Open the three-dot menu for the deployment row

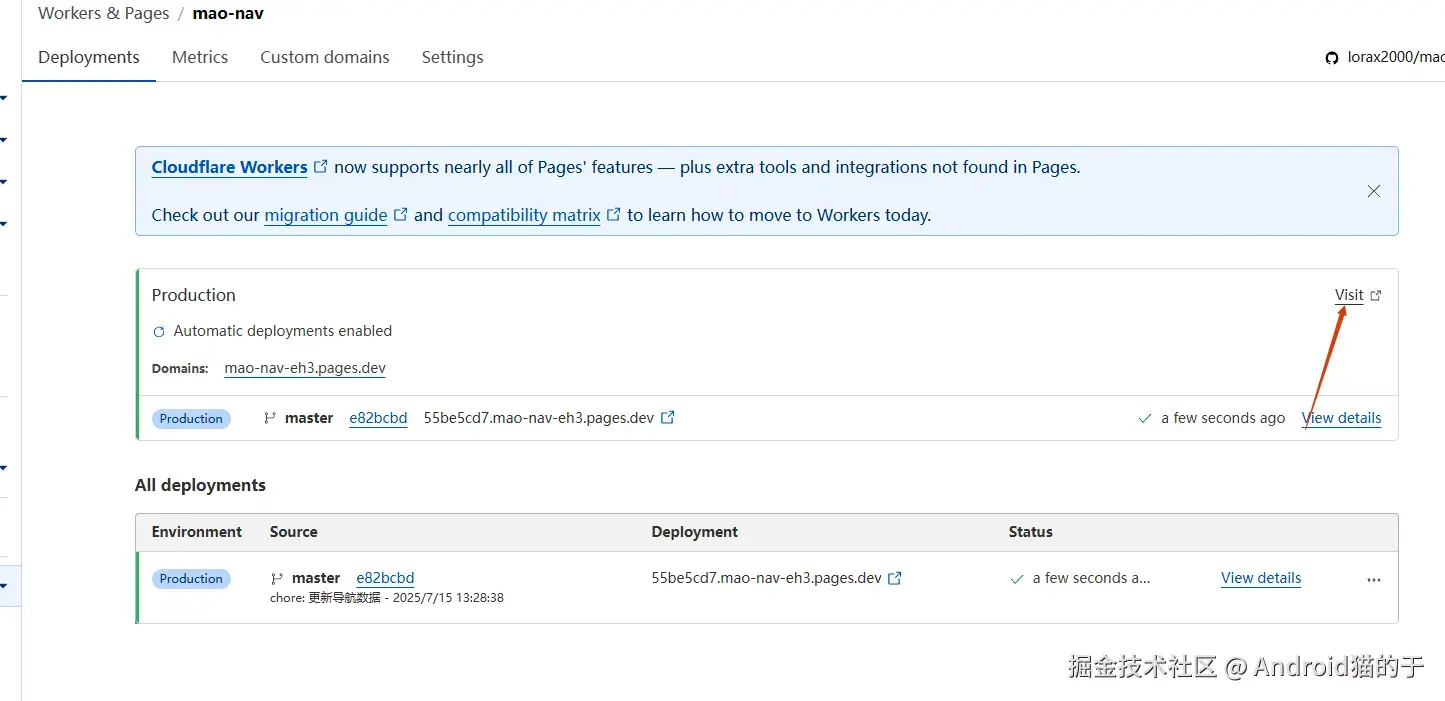click(x=1374, y=579)
